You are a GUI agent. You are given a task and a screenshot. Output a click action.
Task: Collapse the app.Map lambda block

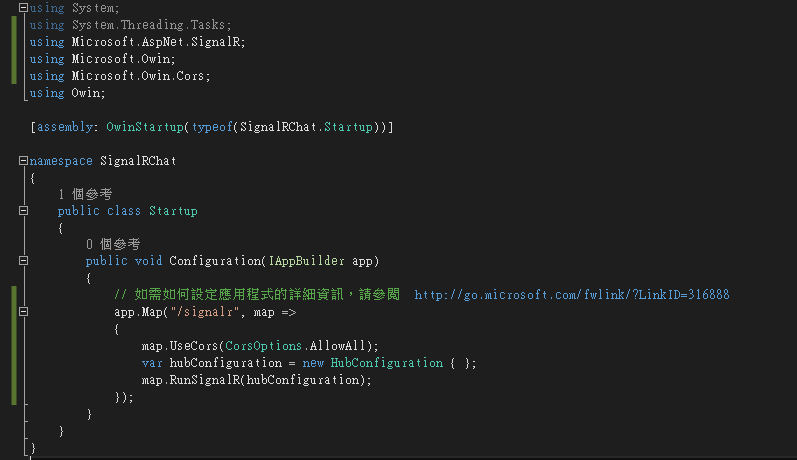pyautogui.click(x=23, y=312)
